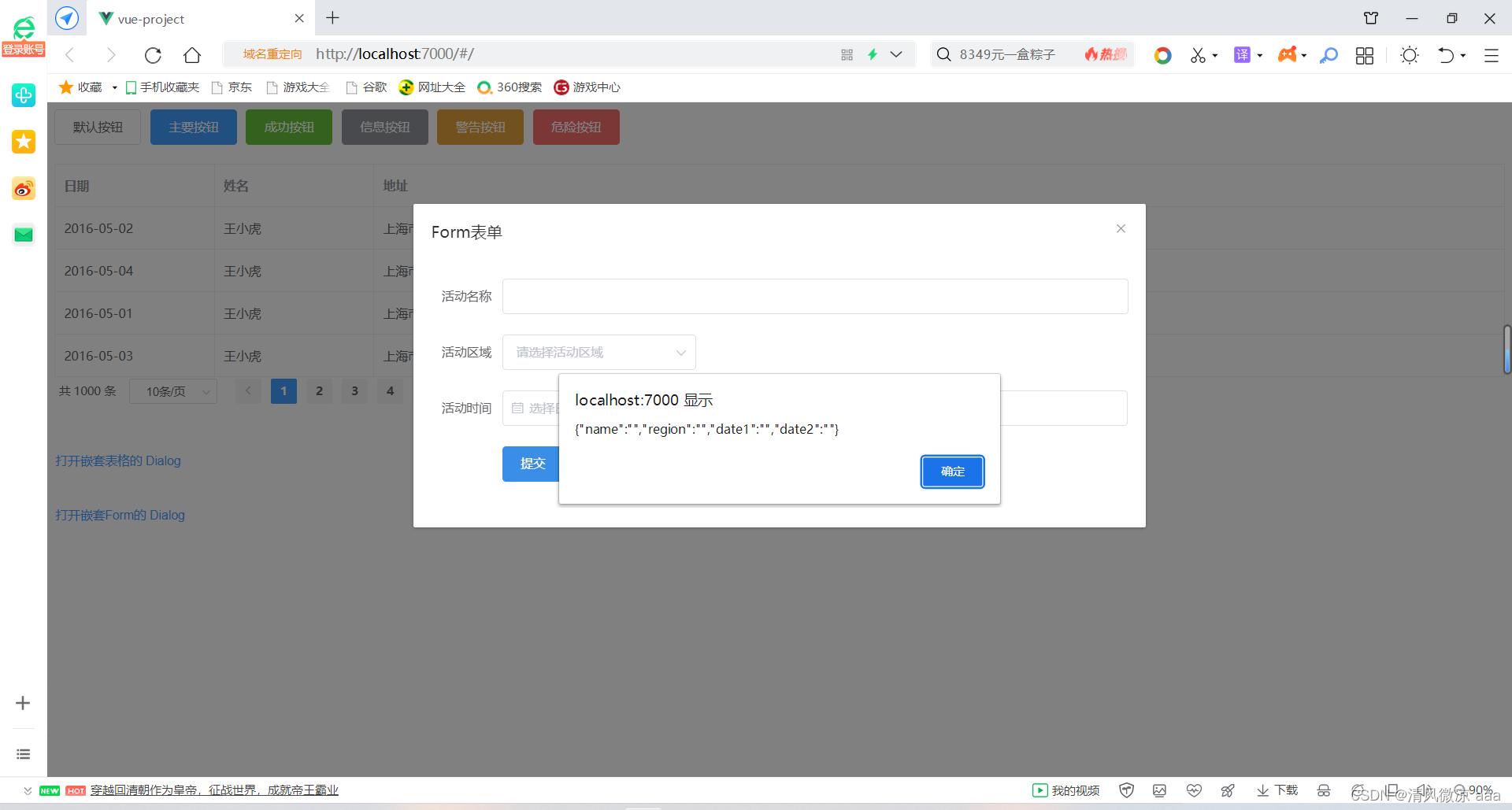Image resolution: width=1512 pixels, height=810 pixels.
Task: Open the game controller extension icon
Action: pos(1287,54)
